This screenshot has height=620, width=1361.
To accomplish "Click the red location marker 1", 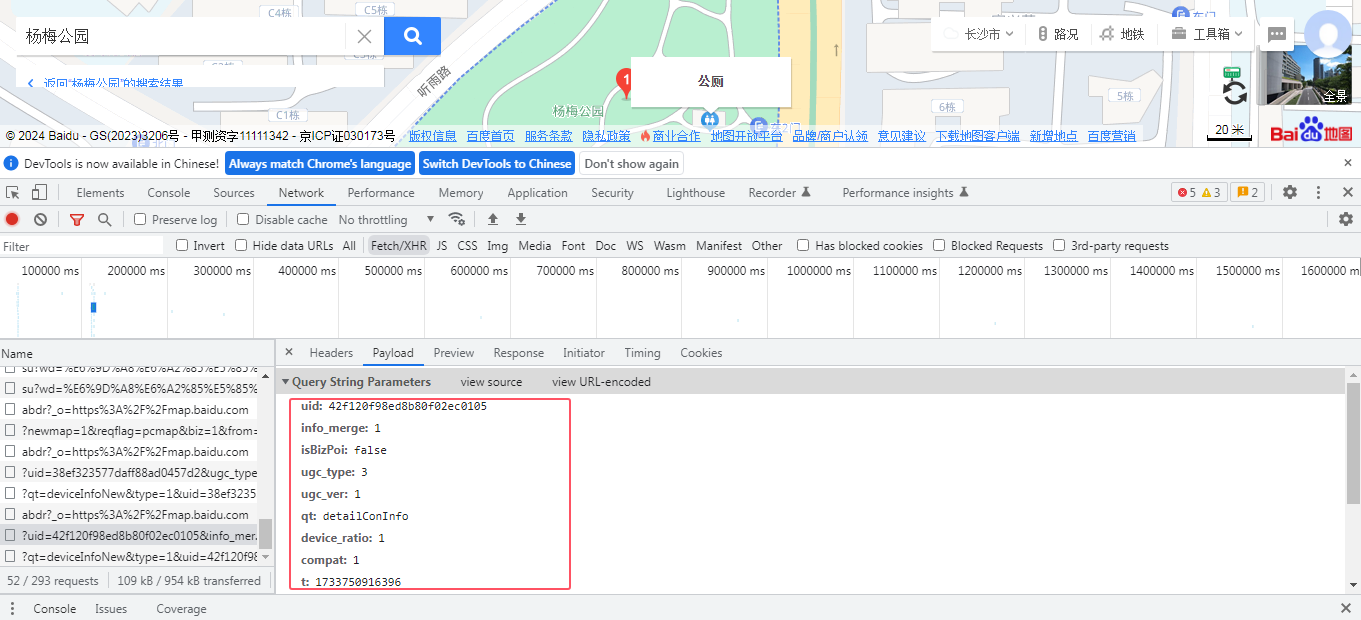I will coord(626,81).
